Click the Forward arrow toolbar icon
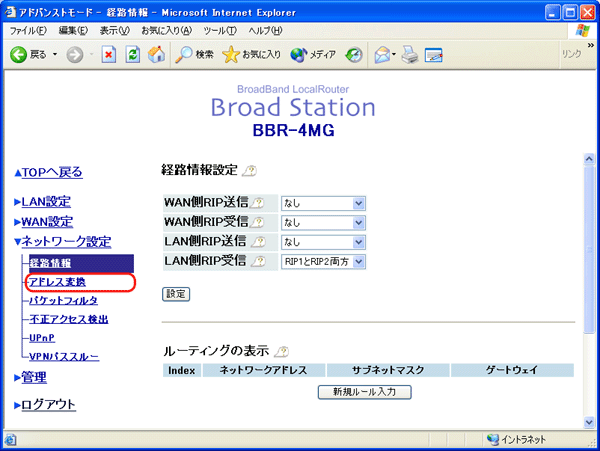Viewport: 600px width, 451px height. click(75, 55)
